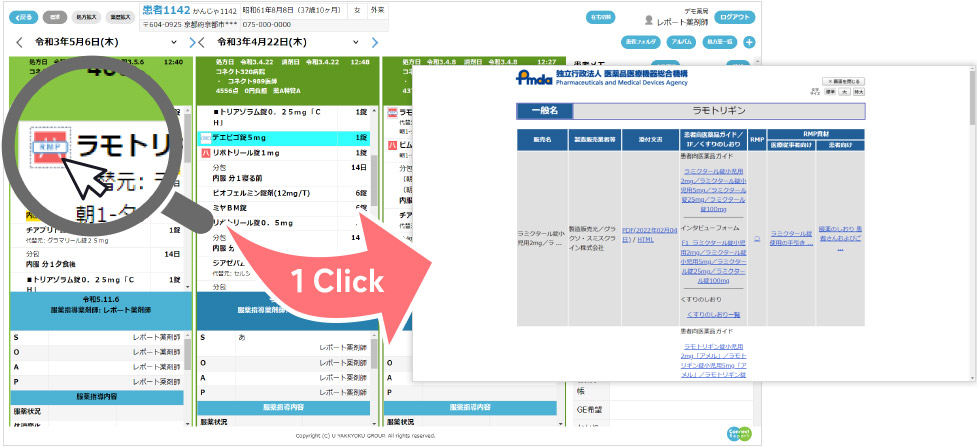Click the 戻る back button
977x447 pixels.
[24, 17]
